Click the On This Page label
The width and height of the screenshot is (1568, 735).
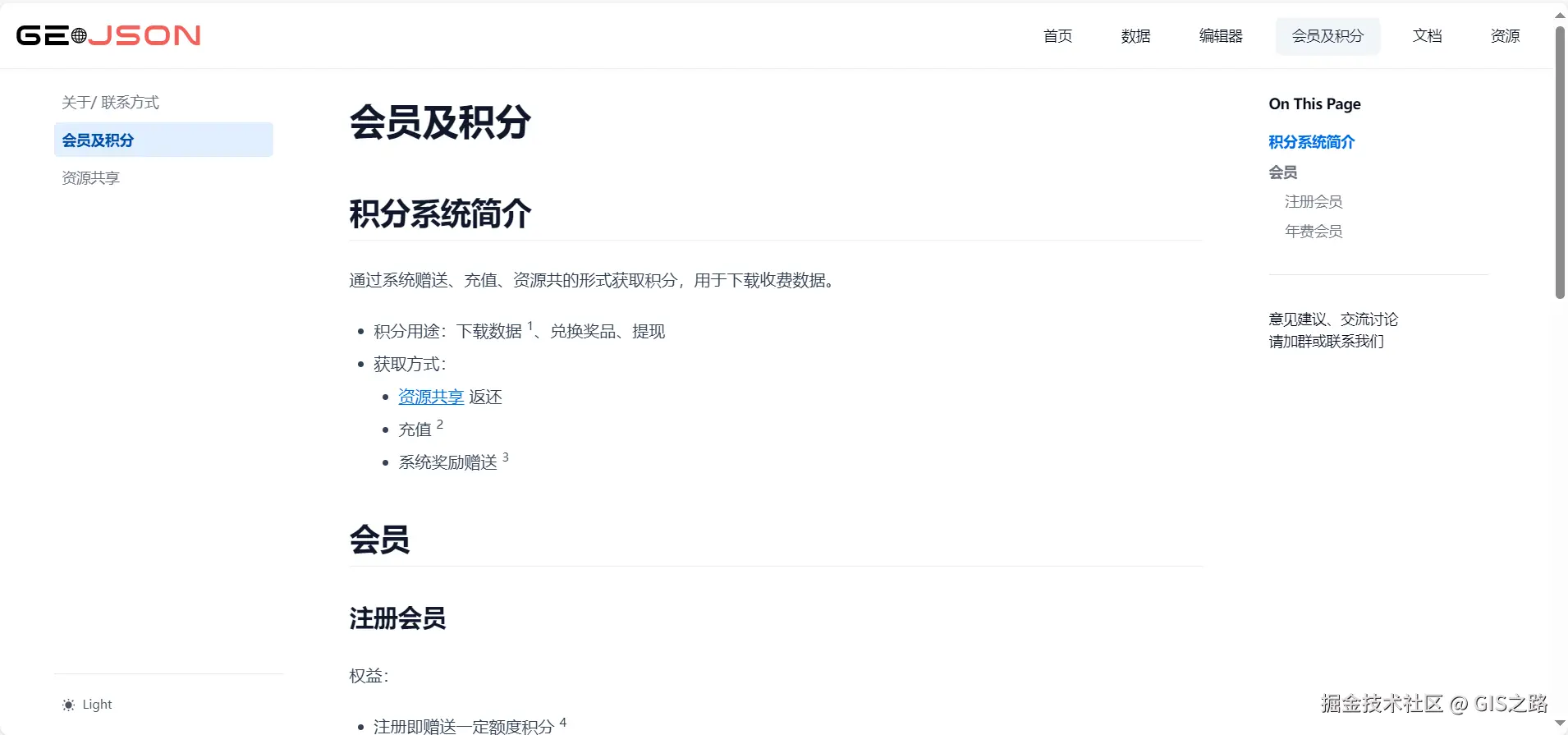point(1314,104)
